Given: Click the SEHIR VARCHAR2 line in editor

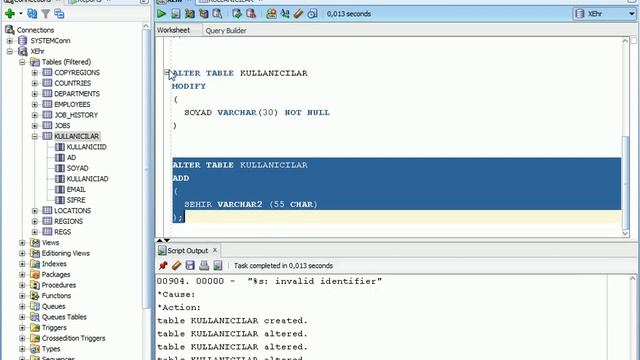Looking at the screenshot, I should click(251, 204).
